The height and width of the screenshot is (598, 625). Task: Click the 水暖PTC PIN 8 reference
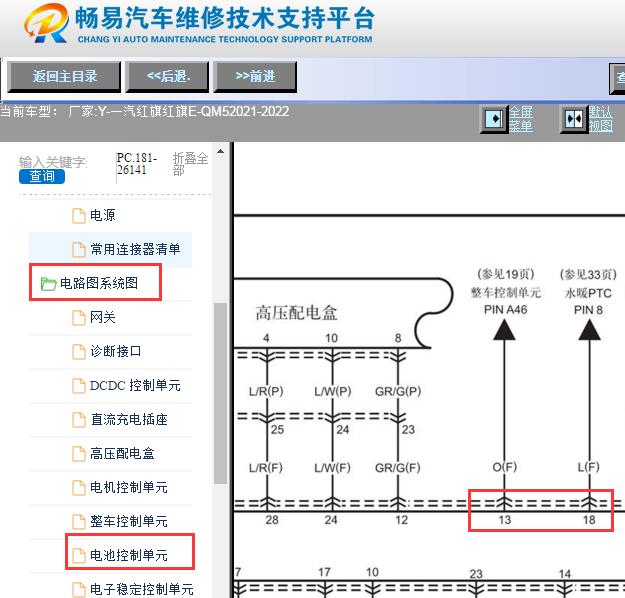click(588, 292)
